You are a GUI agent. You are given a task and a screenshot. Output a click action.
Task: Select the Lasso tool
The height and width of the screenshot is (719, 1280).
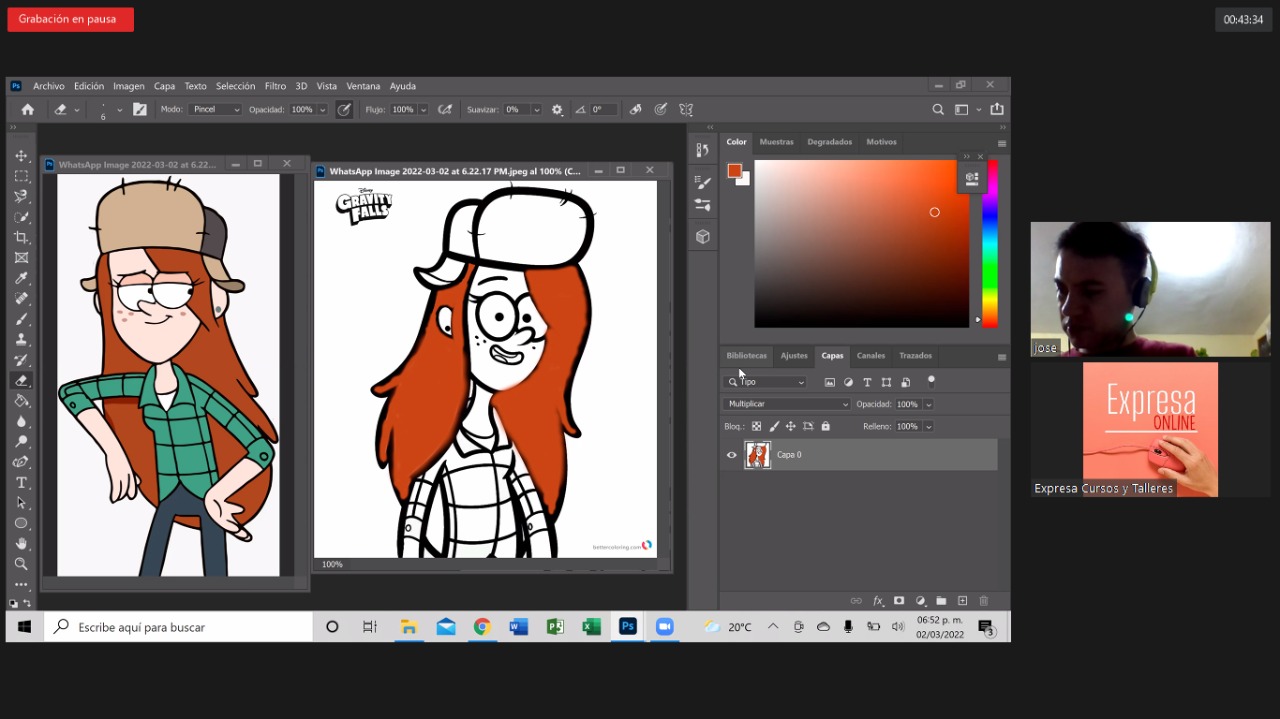coord(21,197)
